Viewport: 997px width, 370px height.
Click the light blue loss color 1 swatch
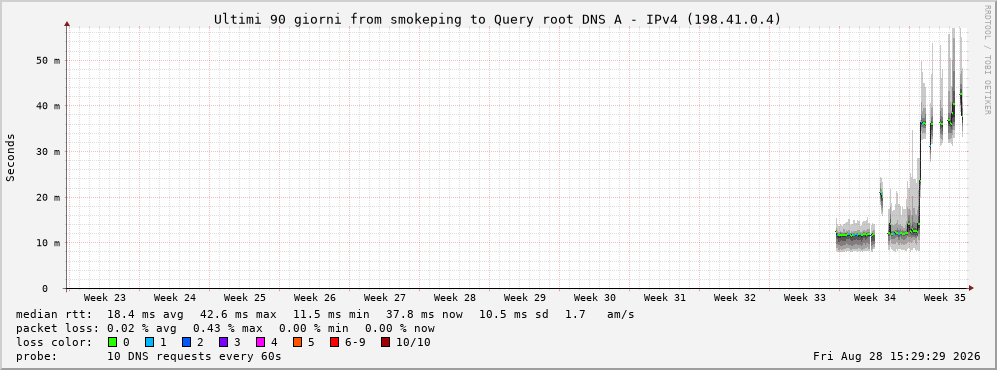(150, 343)
